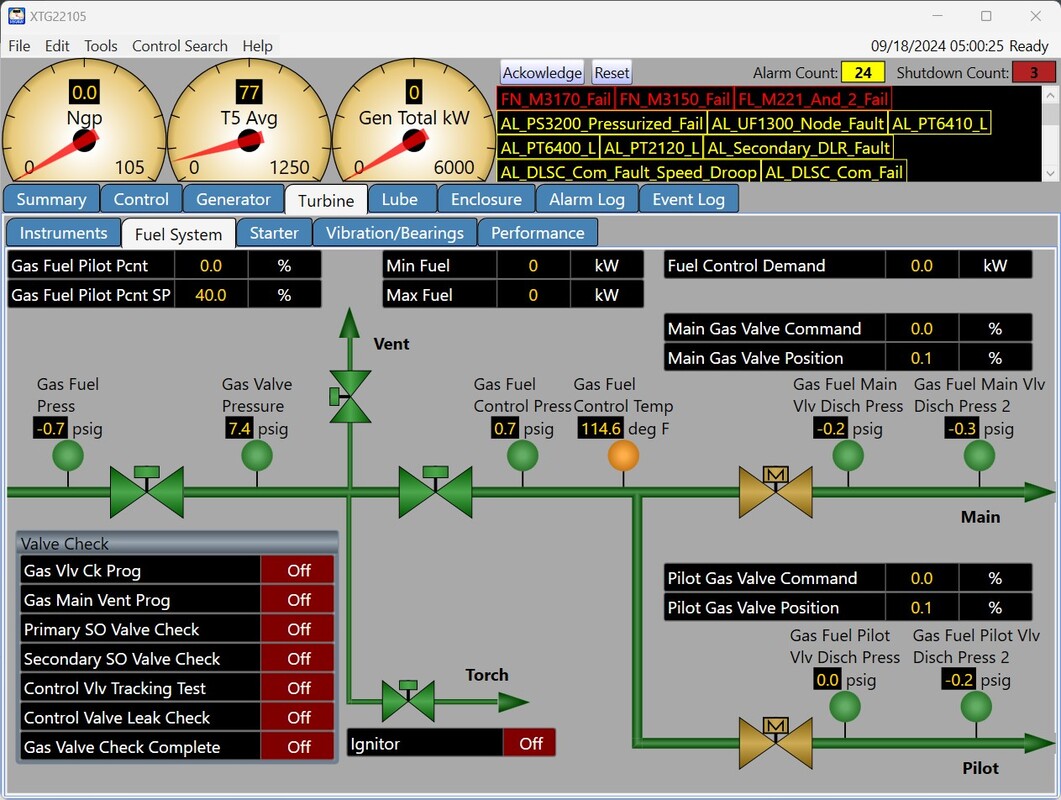Switch to the Control tab
The width and height of the screenshot is (1061, 800).
click(141, 199)
